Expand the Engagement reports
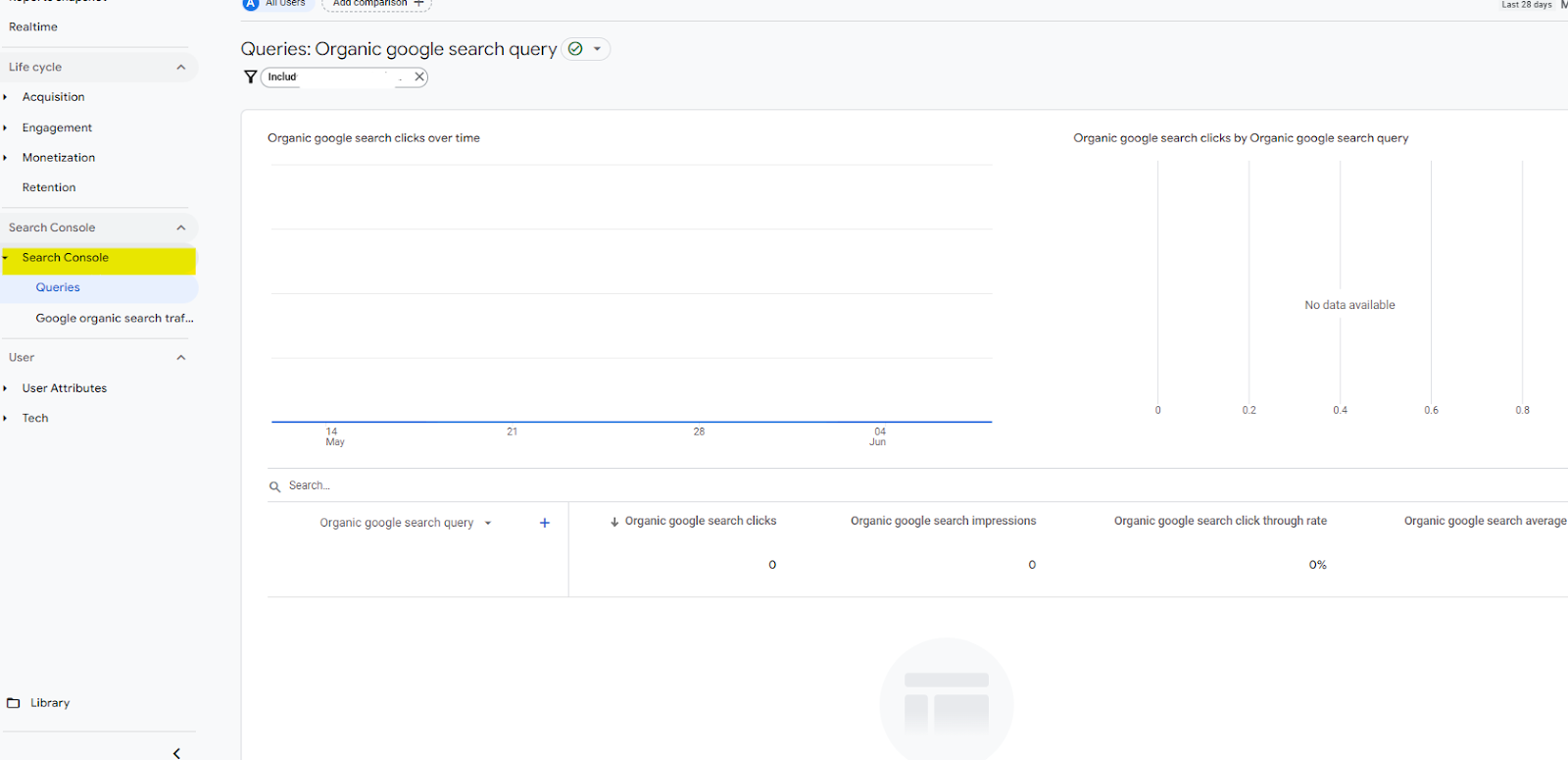 6,127
